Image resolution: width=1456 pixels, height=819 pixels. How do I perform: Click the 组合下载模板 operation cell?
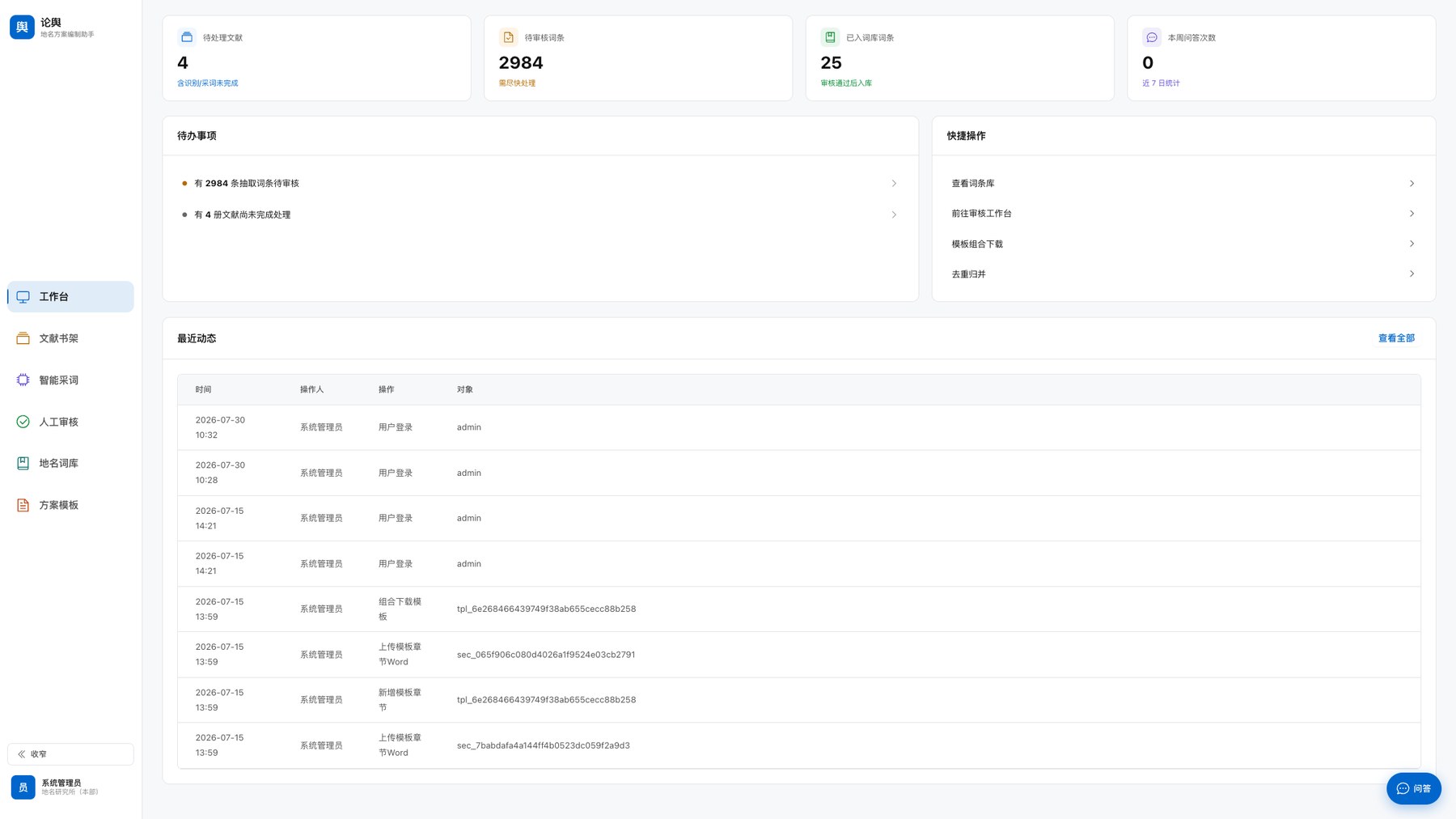click(400, 609)
